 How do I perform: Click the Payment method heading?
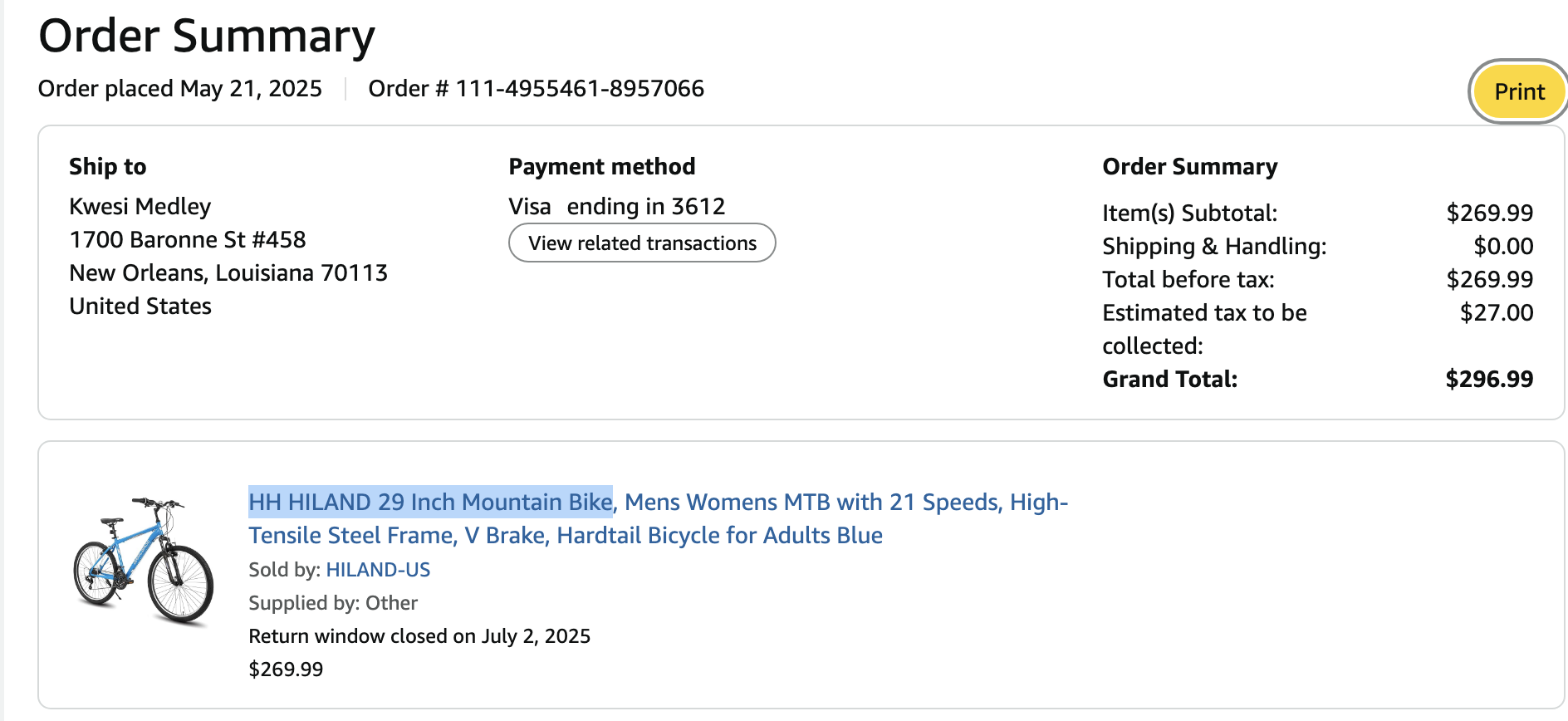point(601,167)
